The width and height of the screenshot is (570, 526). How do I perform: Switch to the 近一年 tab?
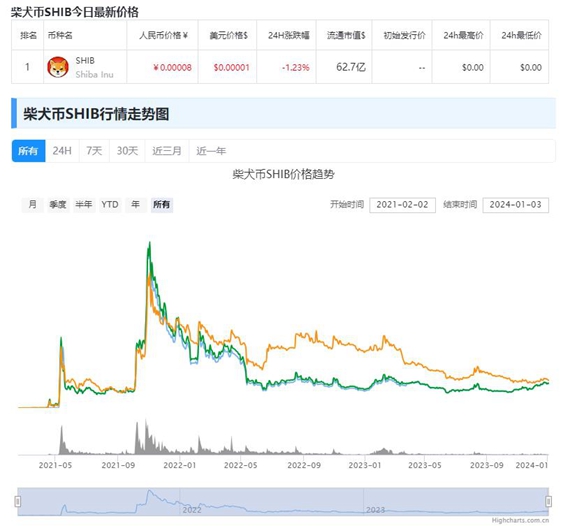pos(211,151)
